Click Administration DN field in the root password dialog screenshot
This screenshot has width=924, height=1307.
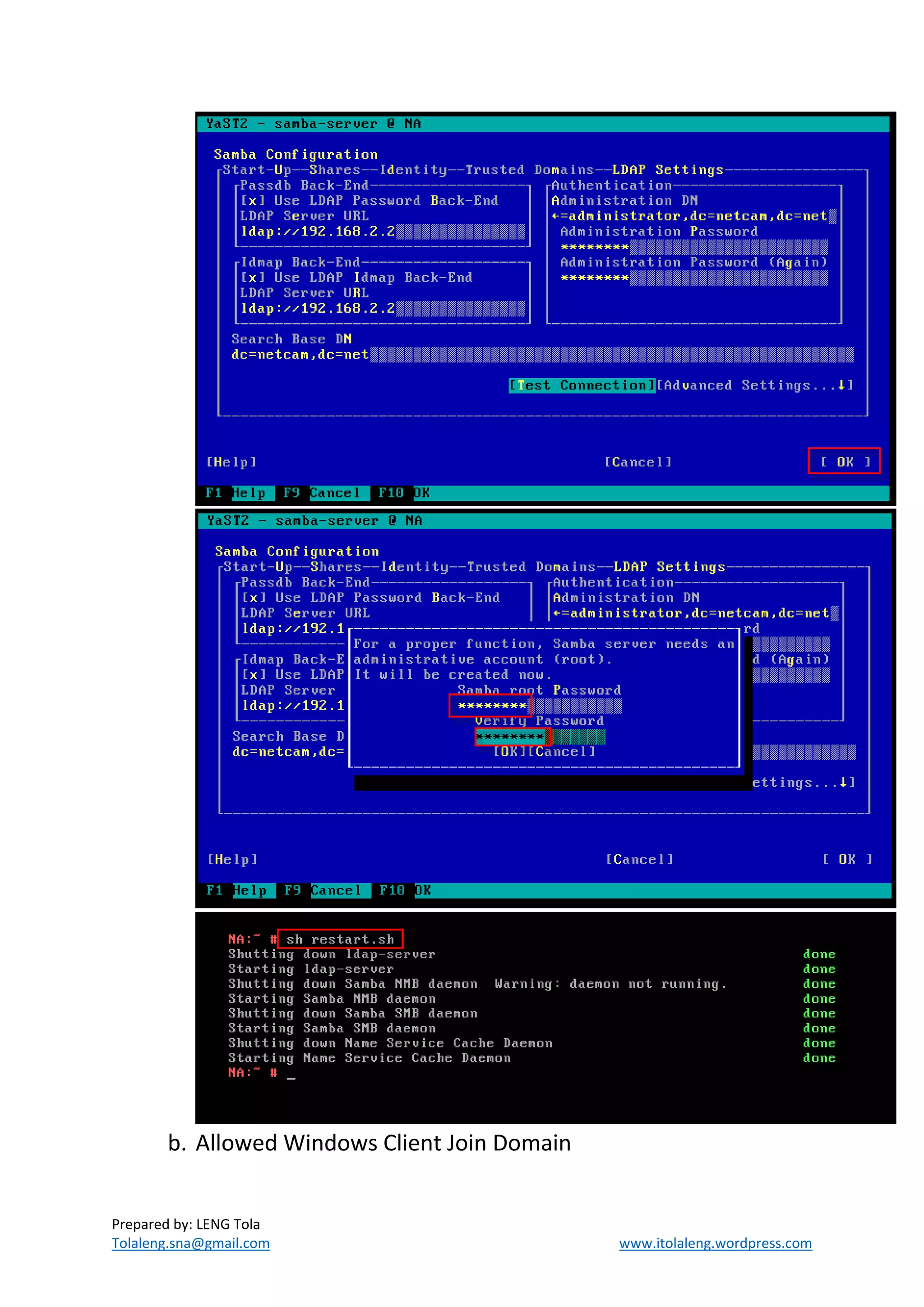click(x=695, y=613)
